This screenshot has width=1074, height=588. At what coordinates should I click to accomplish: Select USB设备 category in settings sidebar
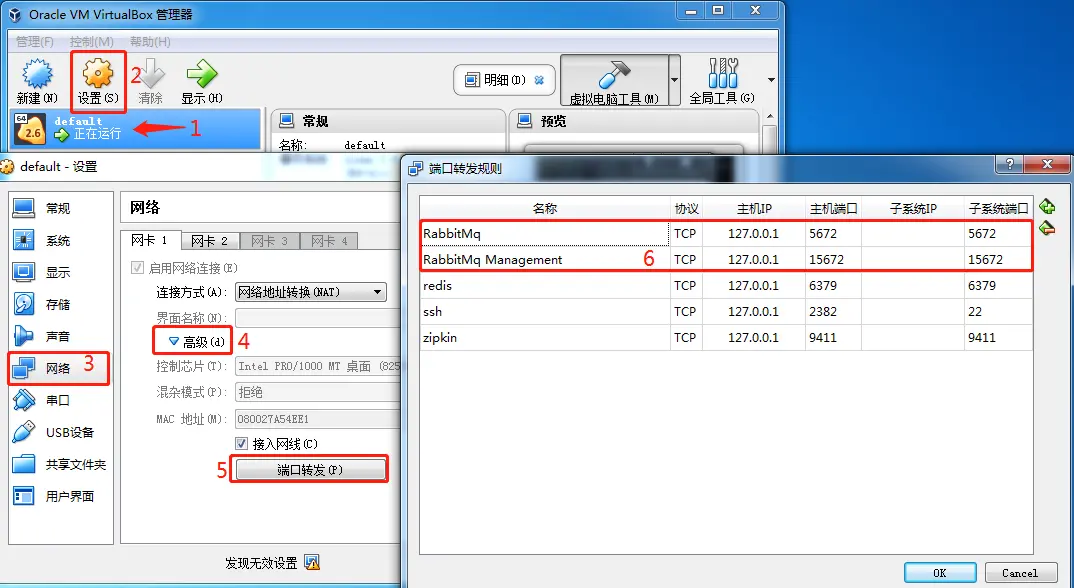(60, 432)
